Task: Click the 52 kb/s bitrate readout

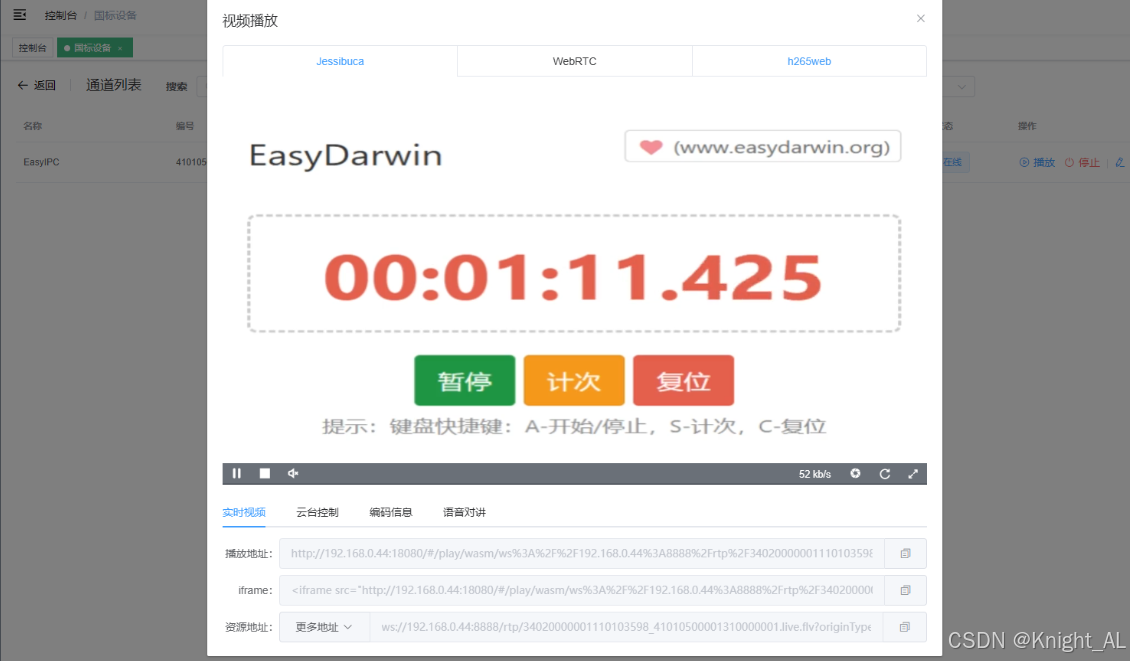Action: click(814, 474)
